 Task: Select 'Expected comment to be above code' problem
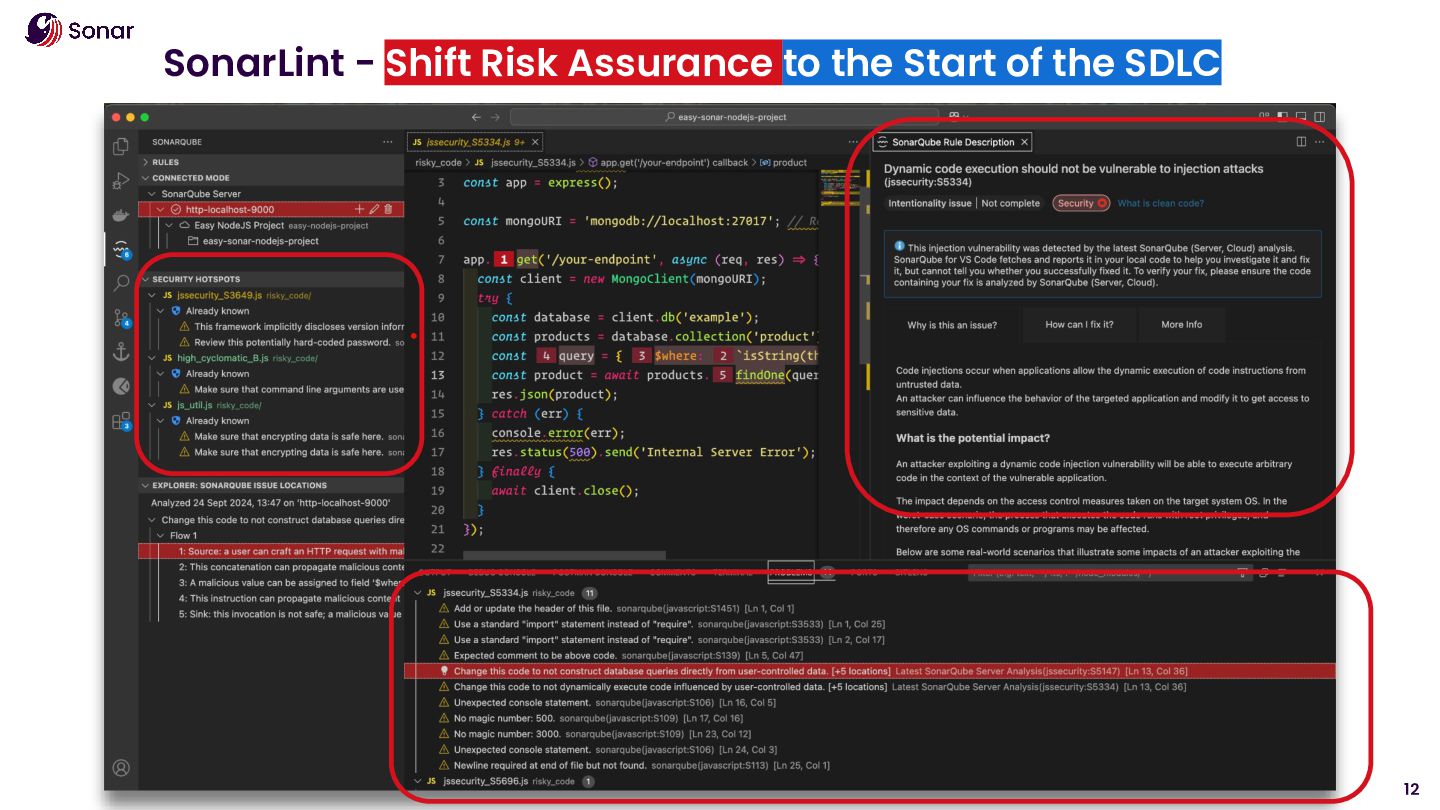point(870,655)
